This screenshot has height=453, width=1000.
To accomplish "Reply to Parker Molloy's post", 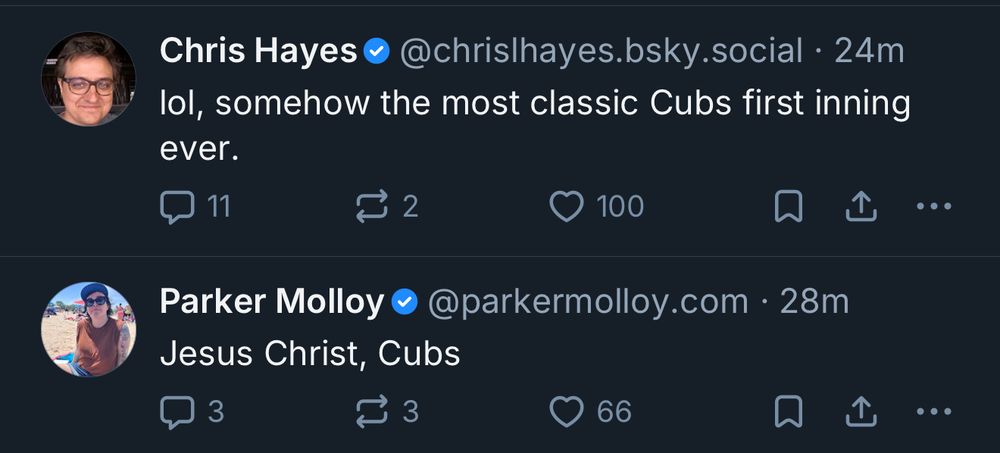I will pos(177,411).
